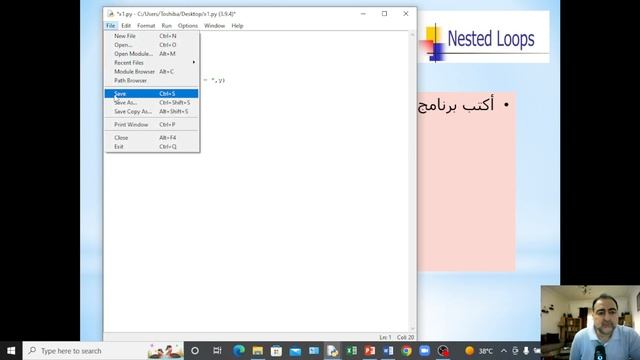Open the Window menu
This screenshot has height=360, width=640.
tap(214, 26)
